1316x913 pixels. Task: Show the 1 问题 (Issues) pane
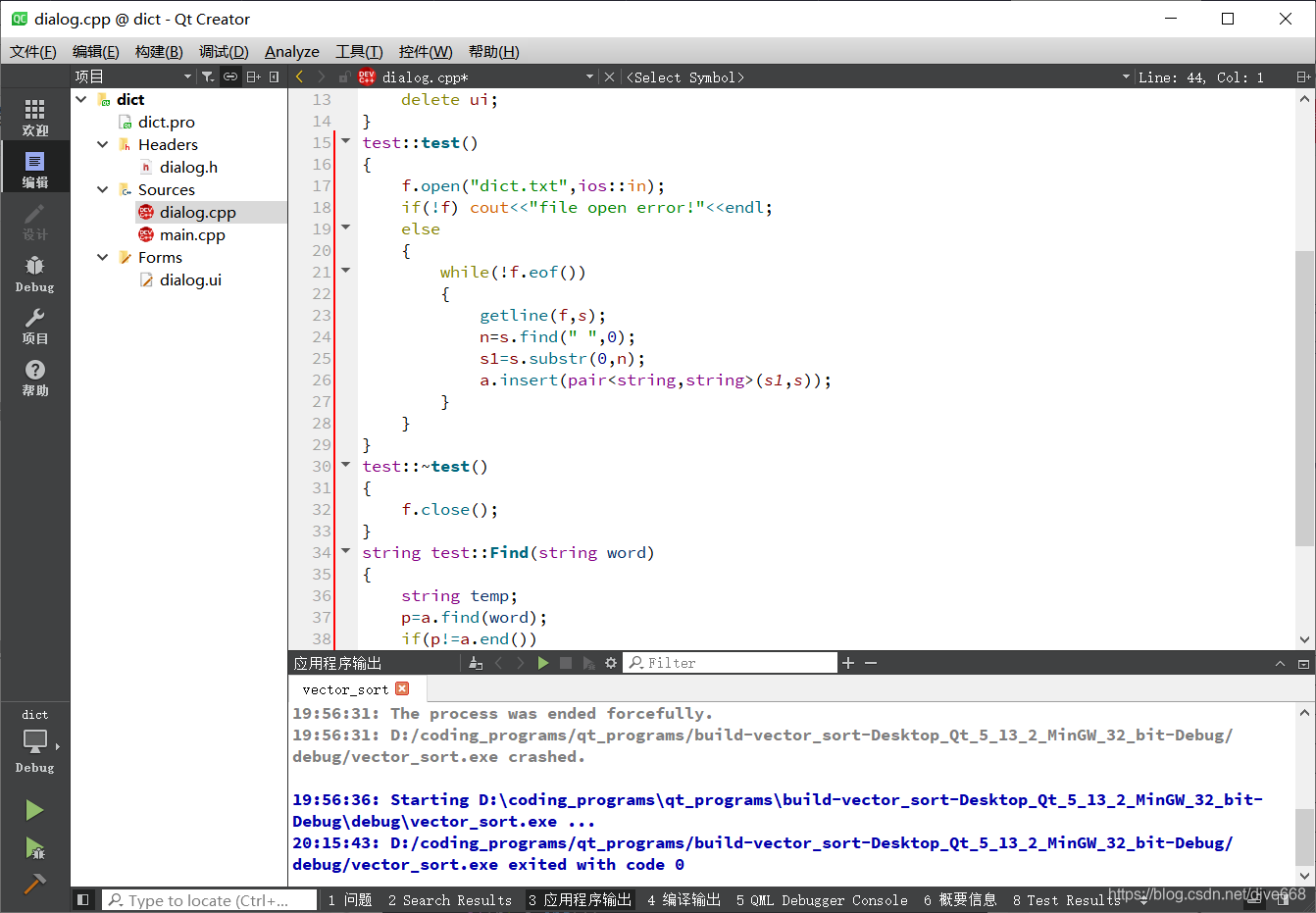[350, 899]
